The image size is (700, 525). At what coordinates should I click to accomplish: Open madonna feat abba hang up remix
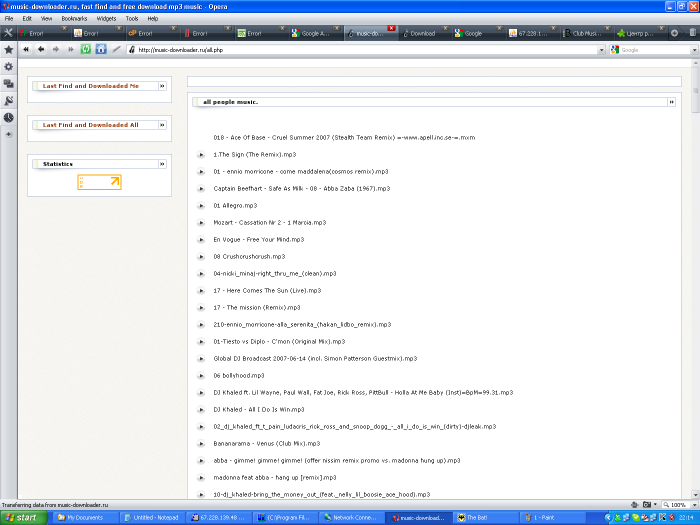275,478
